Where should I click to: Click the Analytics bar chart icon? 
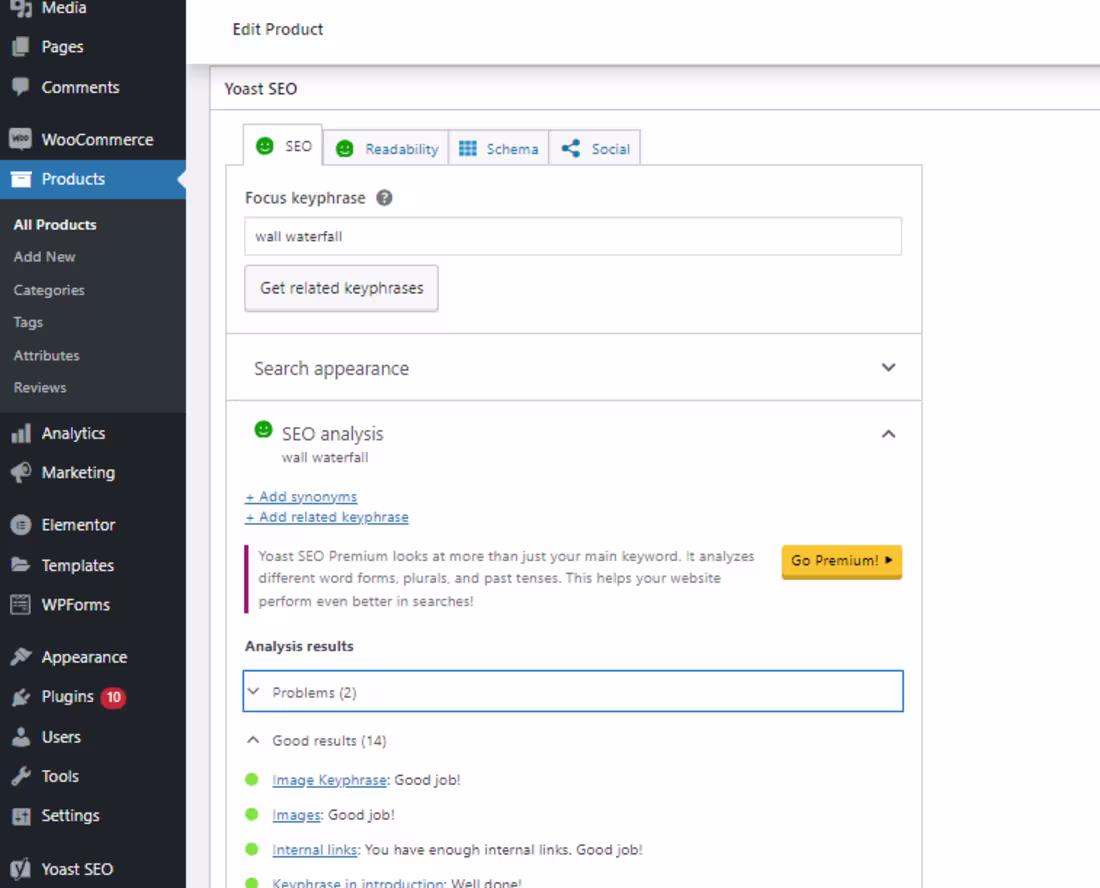[x=21, y=433]
